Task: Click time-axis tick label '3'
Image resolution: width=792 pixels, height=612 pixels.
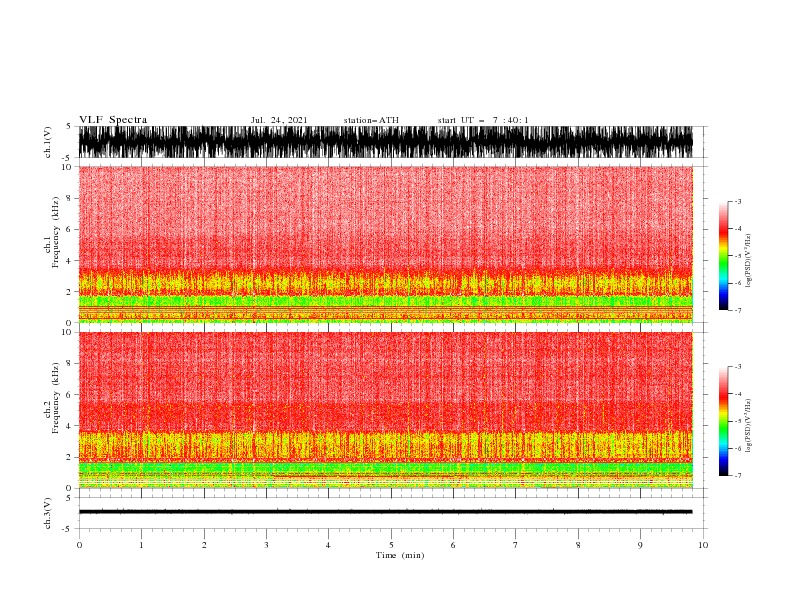Action: 266,545
